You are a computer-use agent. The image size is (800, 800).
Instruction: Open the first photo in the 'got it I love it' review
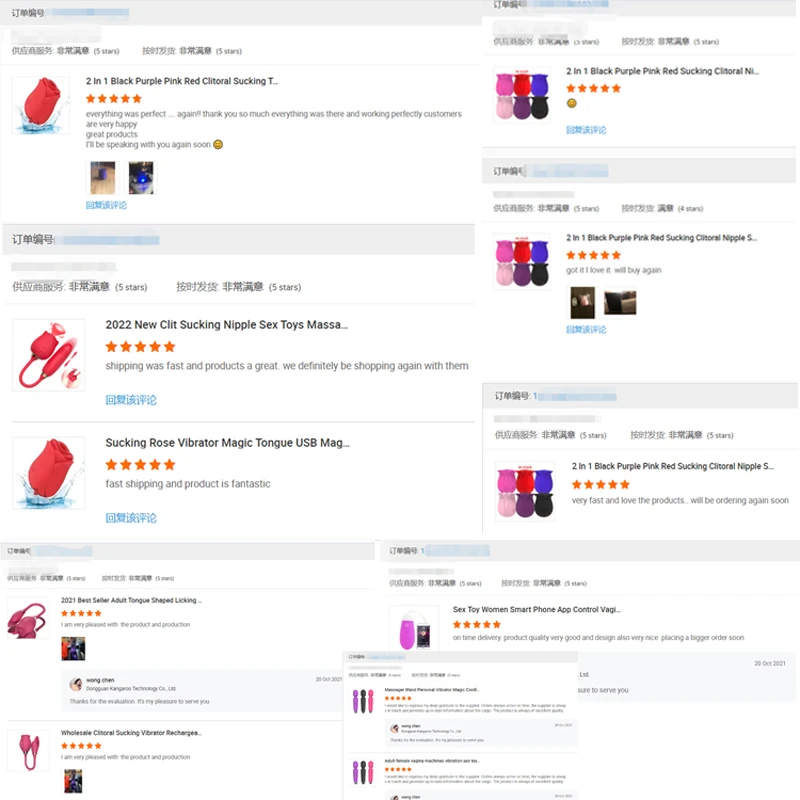582,303
